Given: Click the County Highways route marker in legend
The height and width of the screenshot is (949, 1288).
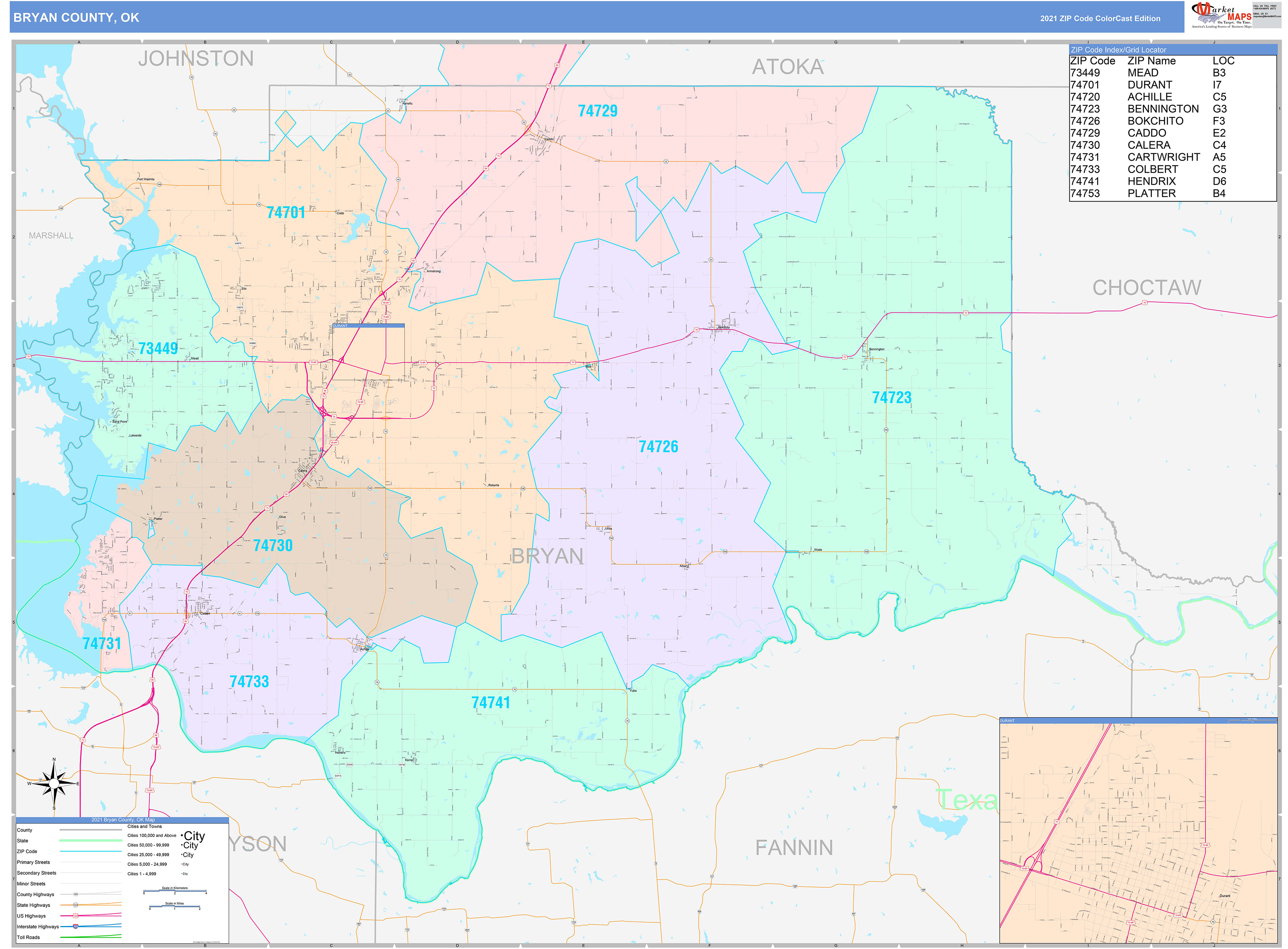Looking at the screenshot, I should coord(75,894).
